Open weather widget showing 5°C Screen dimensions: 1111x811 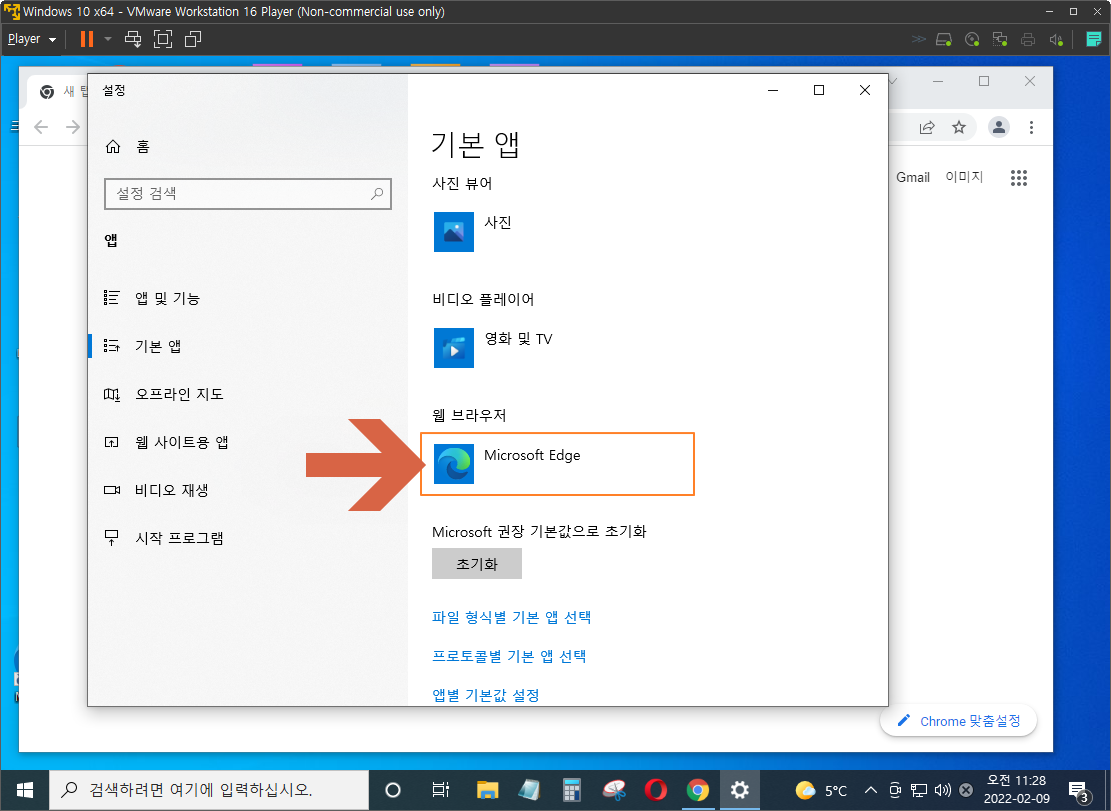click(821, 790)
